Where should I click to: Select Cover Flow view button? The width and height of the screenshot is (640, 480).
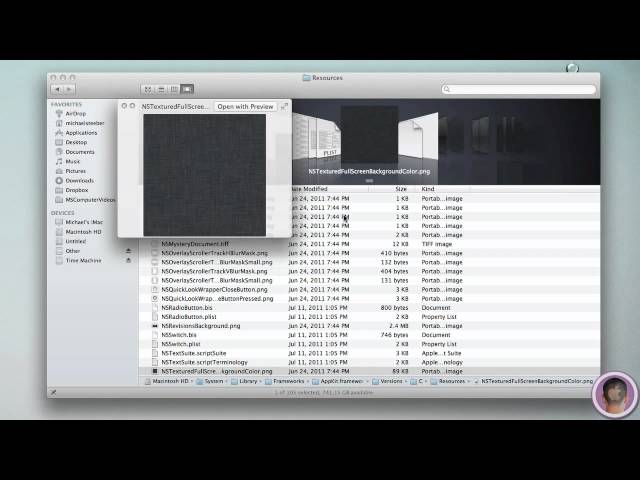tap(187, 89)
